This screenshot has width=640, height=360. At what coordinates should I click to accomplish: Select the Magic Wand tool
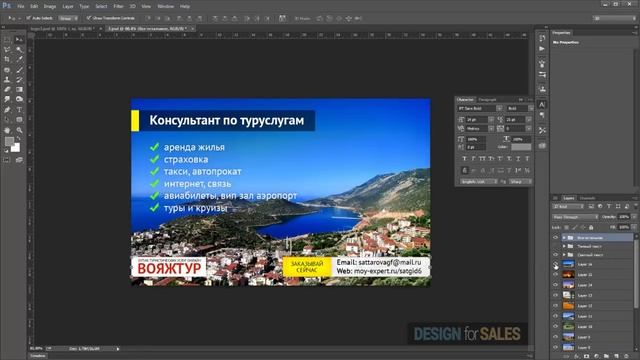pyautogui.click(x=19, y=49)
